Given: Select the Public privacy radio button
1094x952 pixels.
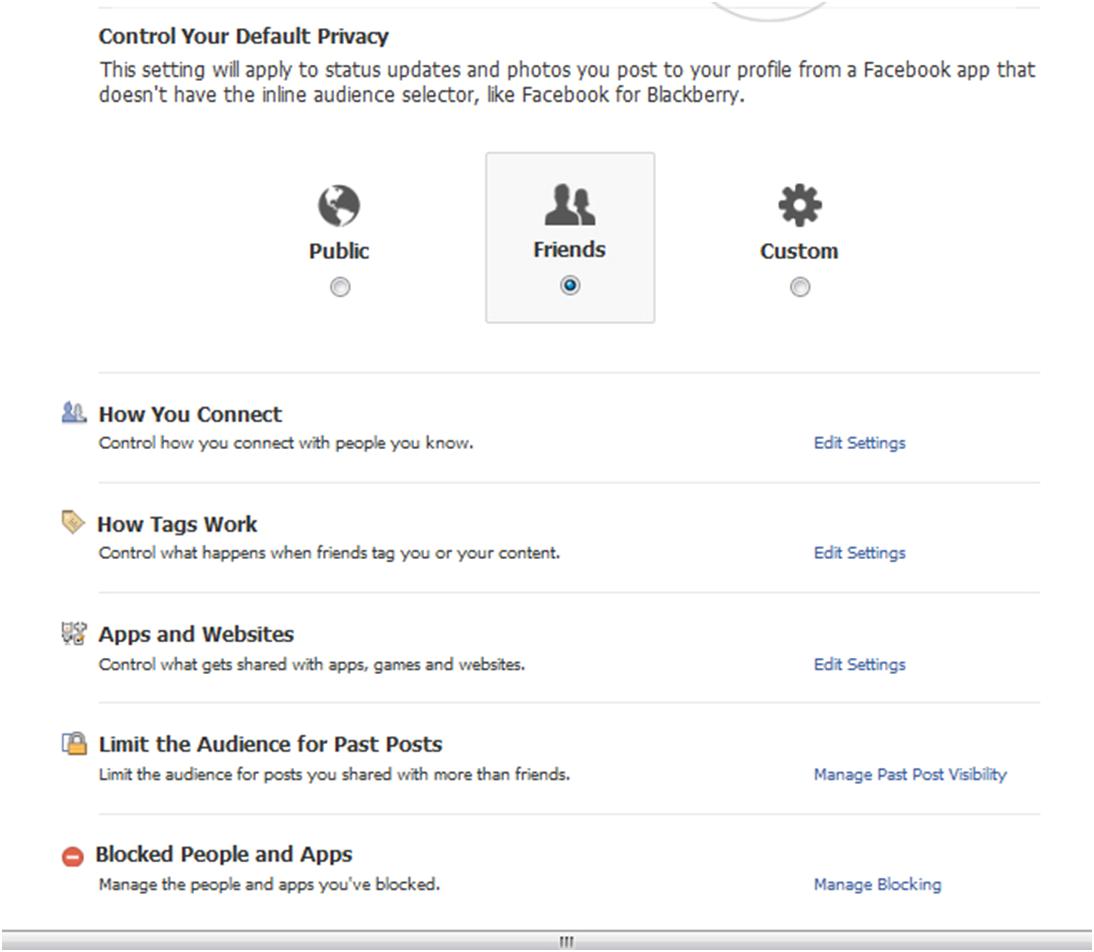Looking at the screenshot, I should pyautogui.click(x=340, y=288).
